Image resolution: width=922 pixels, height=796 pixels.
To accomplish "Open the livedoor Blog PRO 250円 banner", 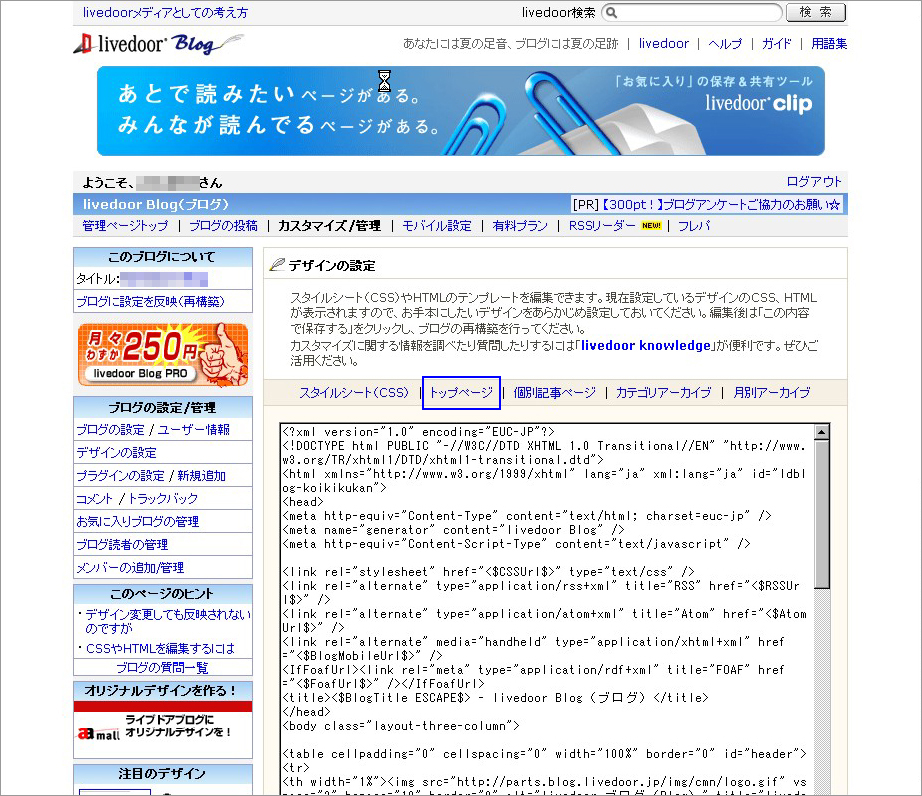I will (163, 354).
